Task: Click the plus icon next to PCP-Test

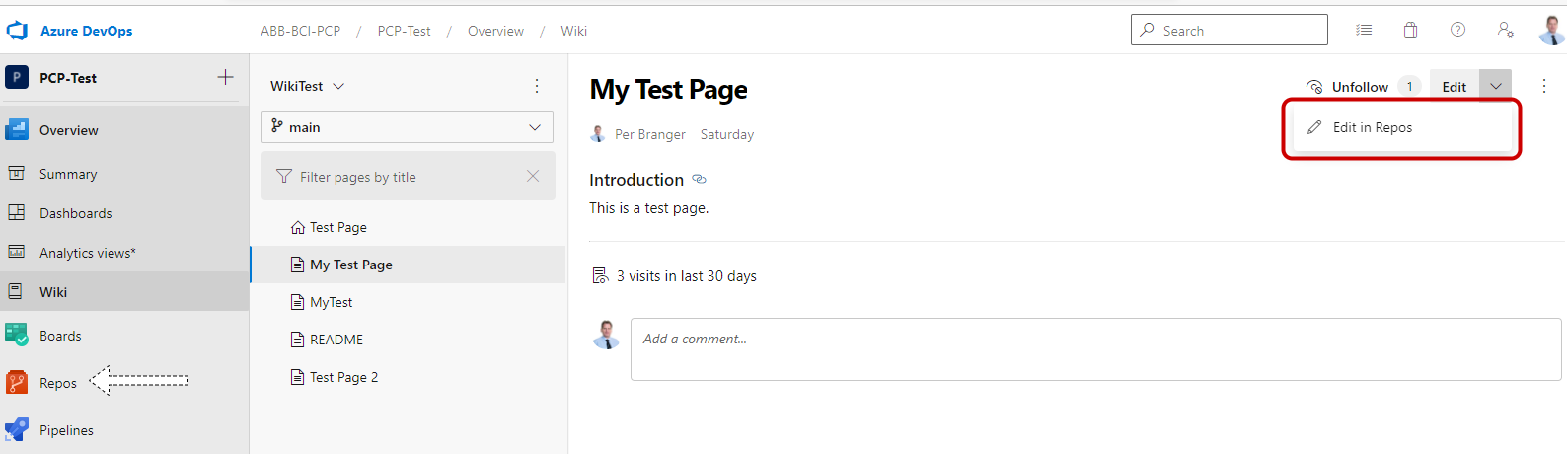Action: [x=225, y=77]
